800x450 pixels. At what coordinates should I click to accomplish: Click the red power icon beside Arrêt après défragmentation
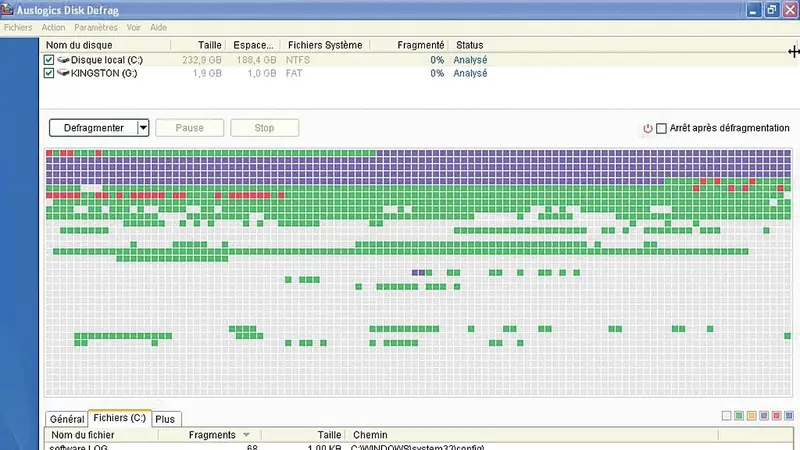point(647,128)
